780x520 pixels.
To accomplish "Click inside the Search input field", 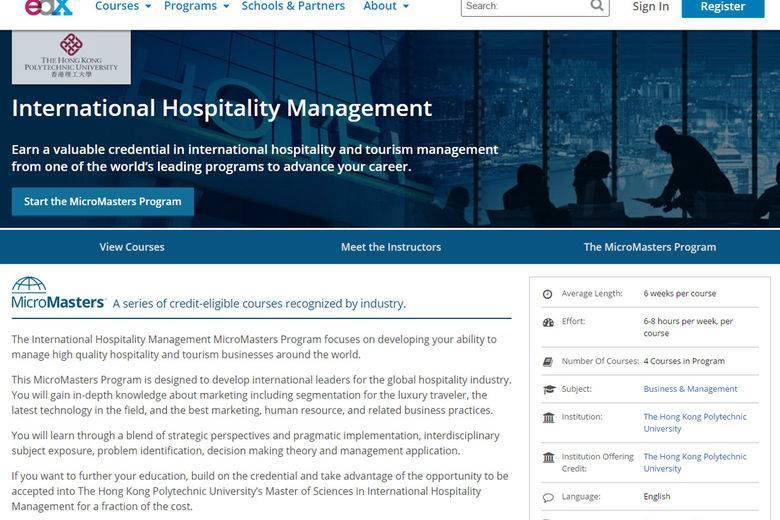I will pyautogui.click(x=524, y=6).
